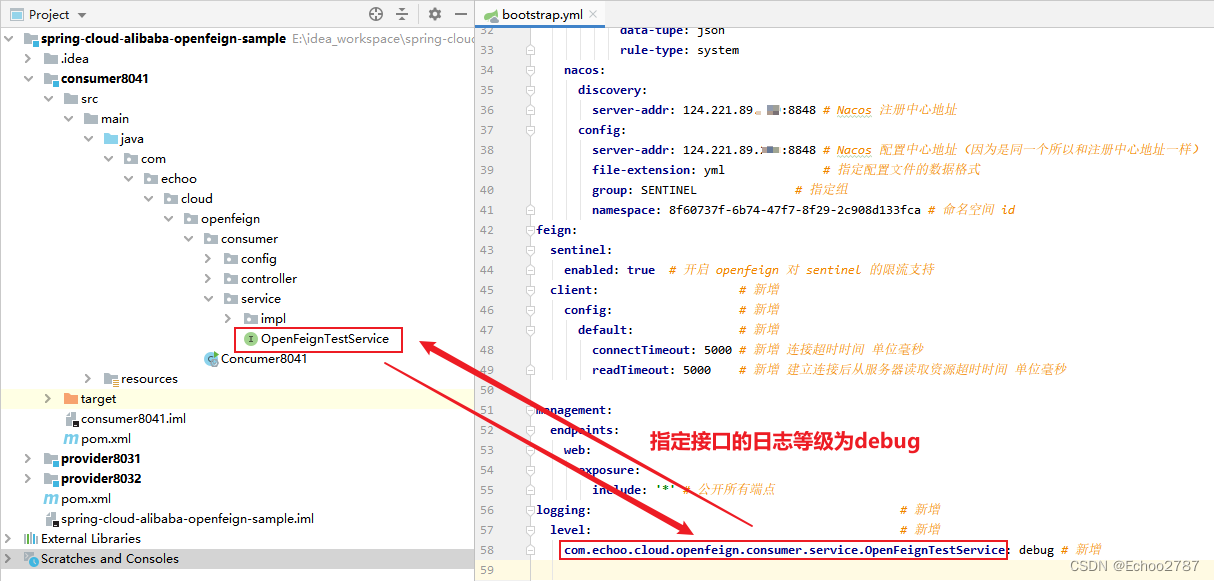1214x581 pixels.
Task: Click the blue java source folder icon
Action: tap(111, 139)
